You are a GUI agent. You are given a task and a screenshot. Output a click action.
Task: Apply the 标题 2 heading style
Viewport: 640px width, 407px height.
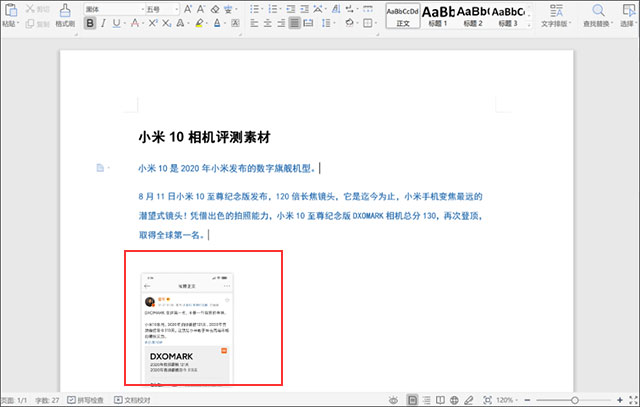[x=473, y=16]
